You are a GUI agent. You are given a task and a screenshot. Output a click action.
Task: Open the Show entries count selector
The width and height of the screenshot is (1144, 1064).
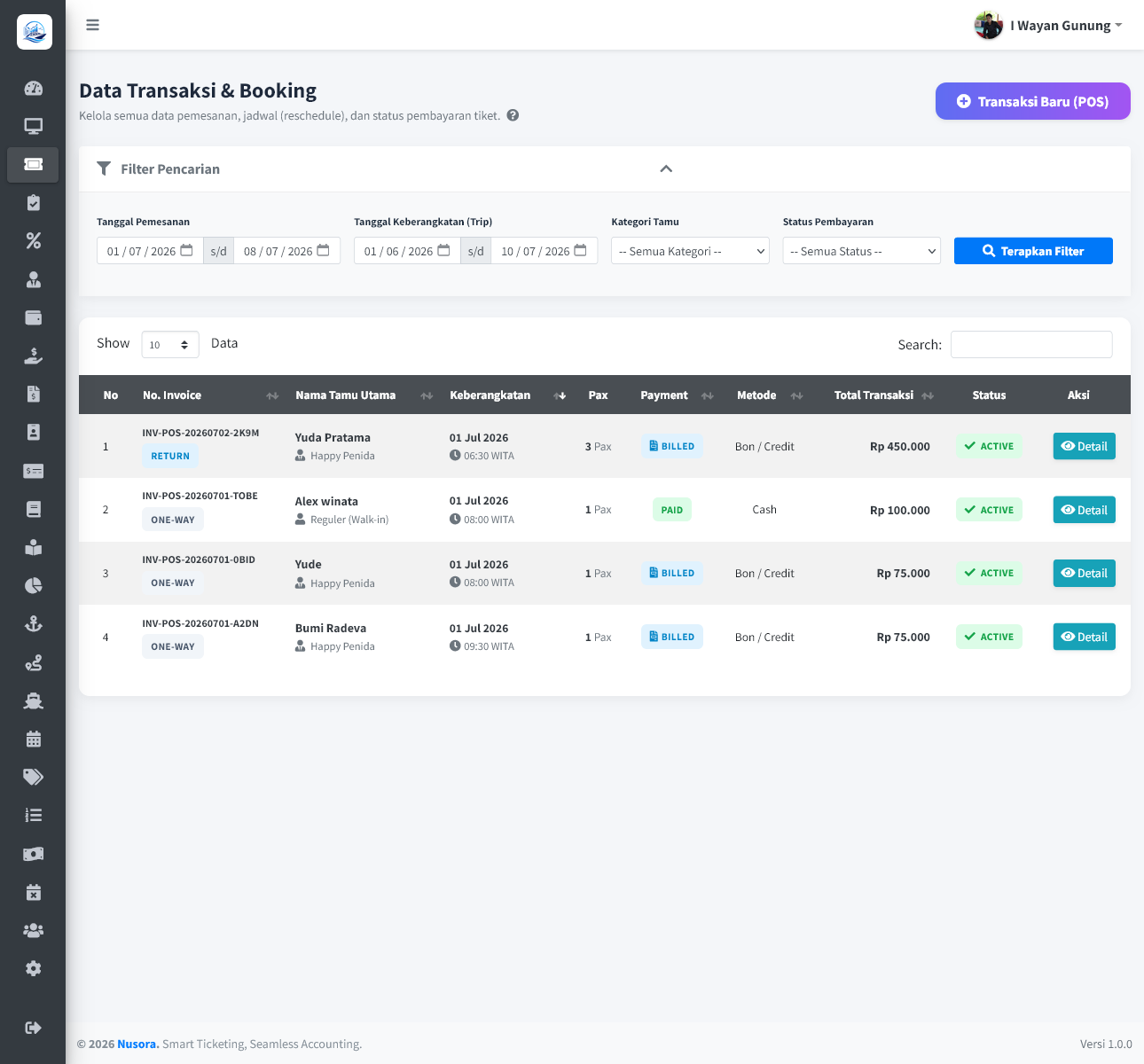pyautogui.click(x=170, y=344)
